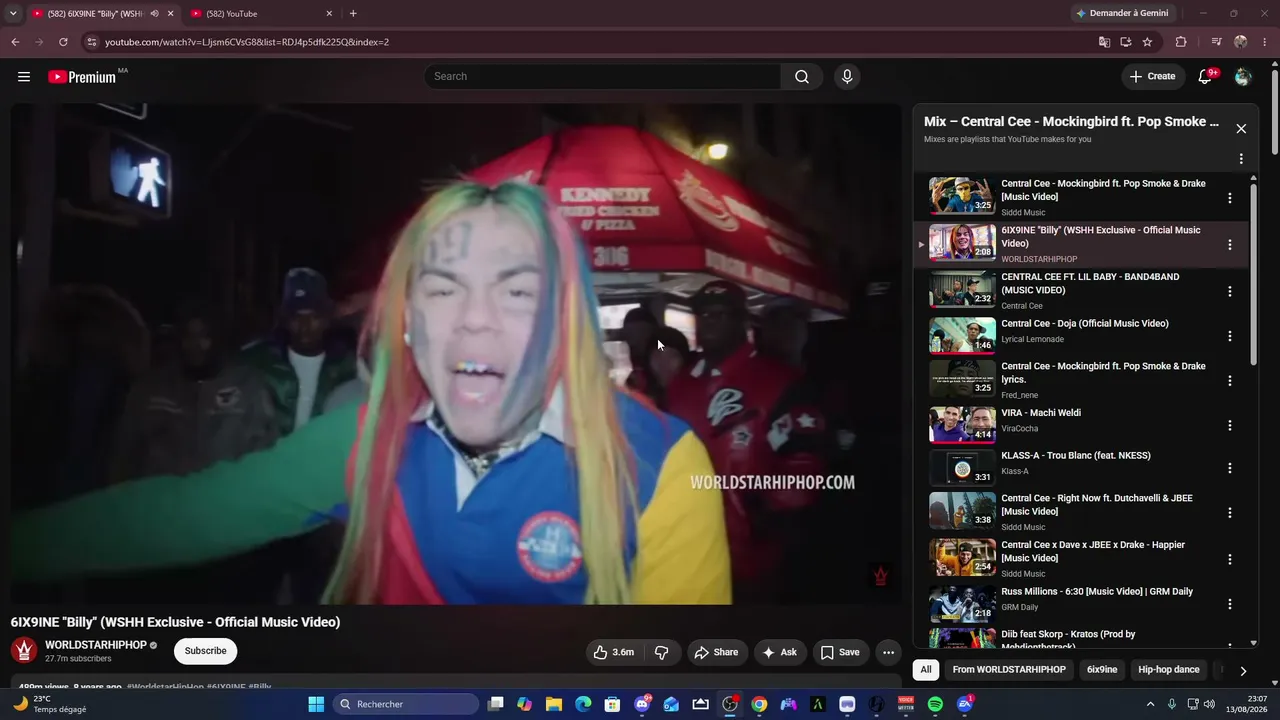Open YouTube notifications bell
The width and height of the screenshot is (1280, 720).
[x=1206, y=77]
